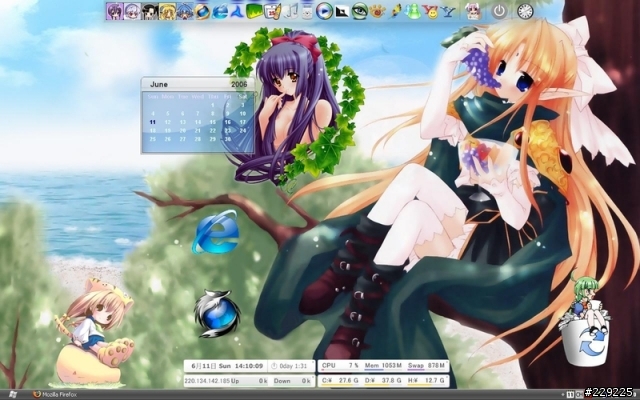Select today's date 11 in calendar

point(153,122)
